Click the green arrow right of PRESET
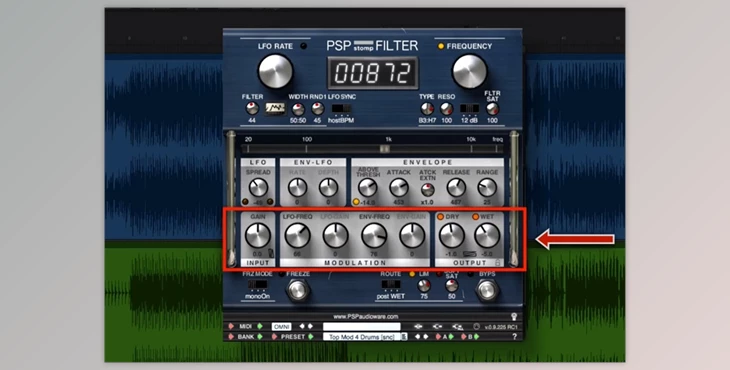The height and width of the screenshot is (370, 730). point(311,336)
